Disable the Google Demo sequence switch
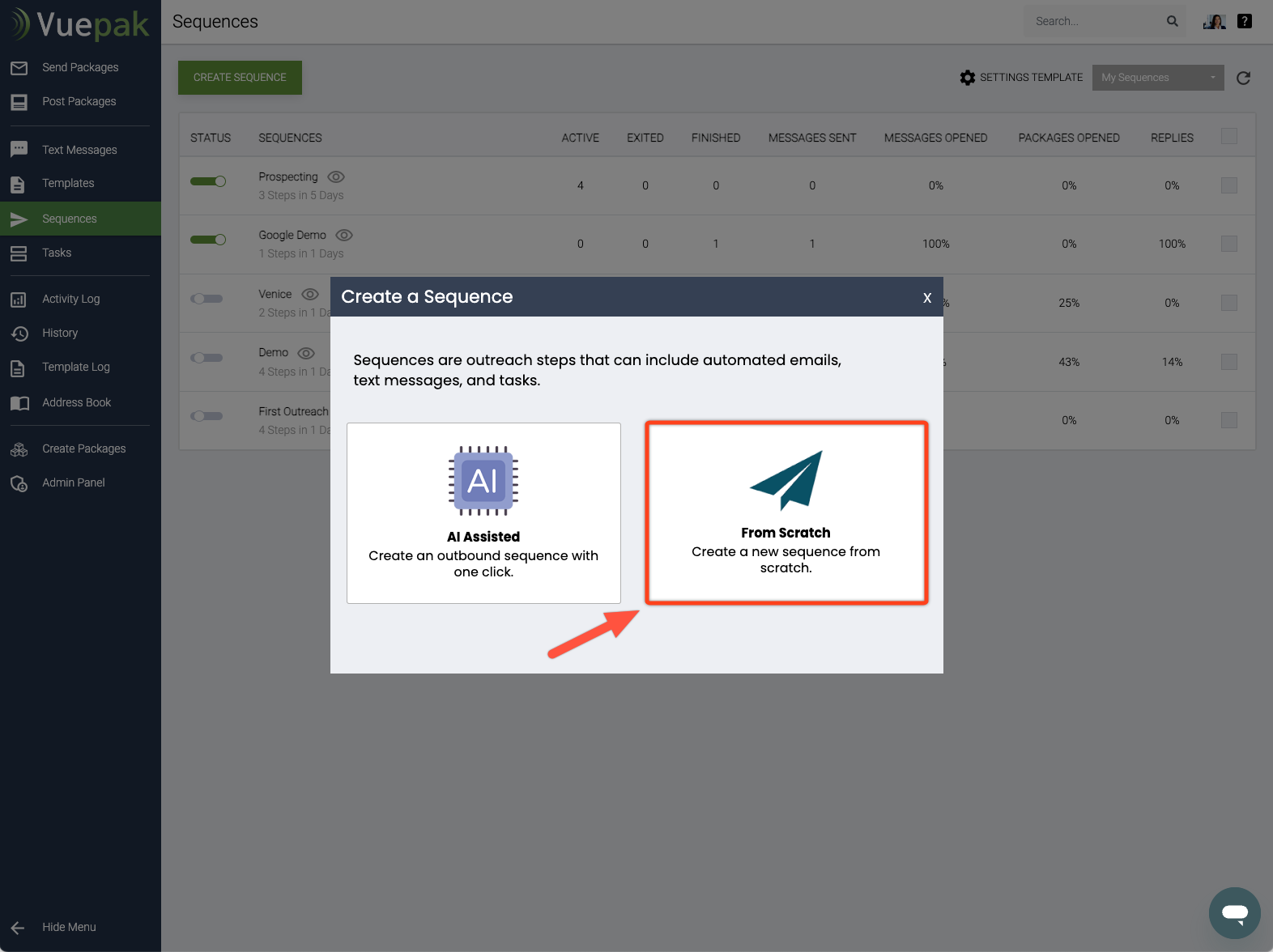 [208, 240]
